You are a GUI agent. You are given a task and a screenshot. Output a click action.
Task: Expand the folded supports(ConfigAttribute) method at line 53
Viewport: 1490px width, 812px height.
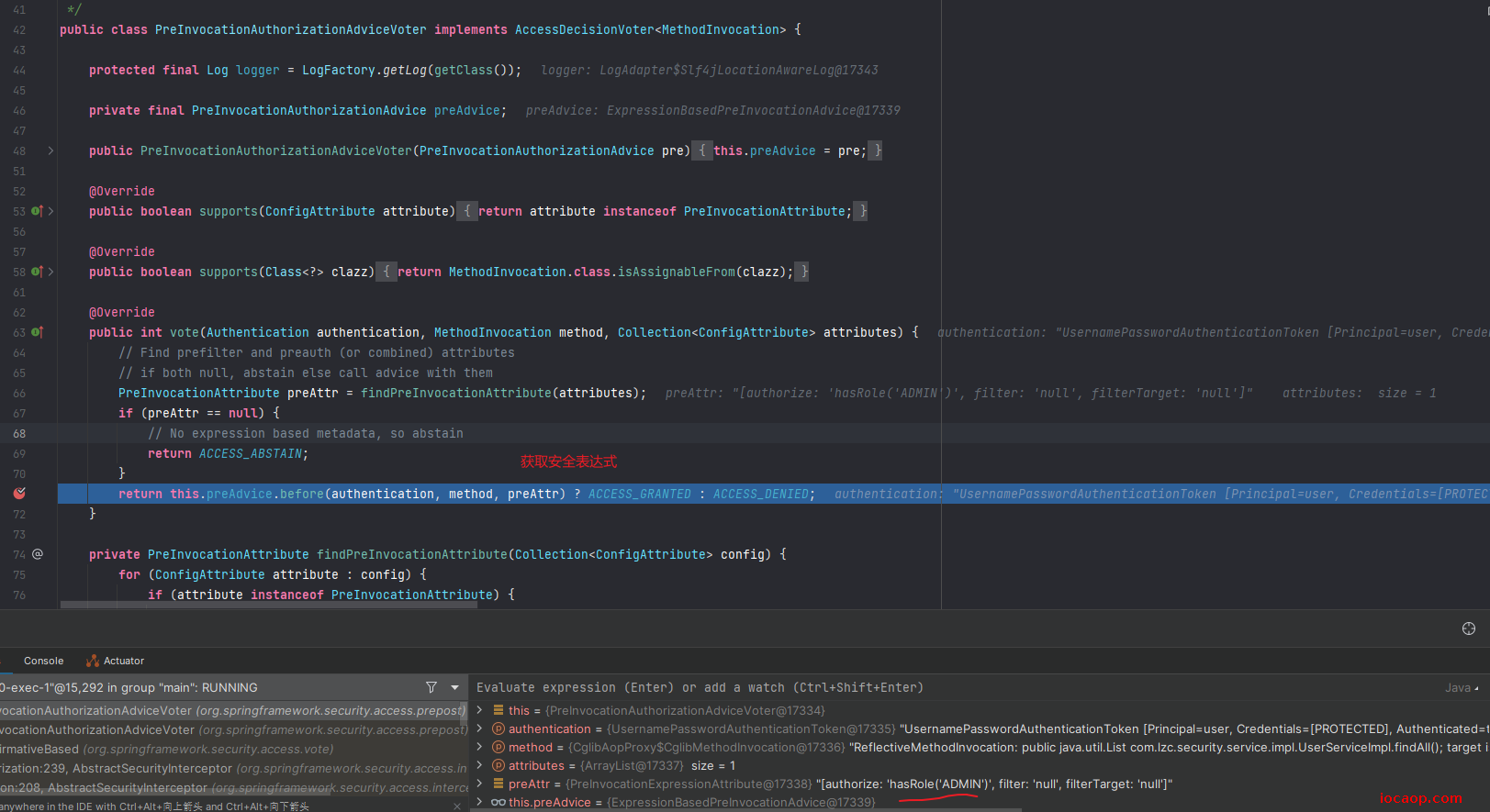pos(50,211)
